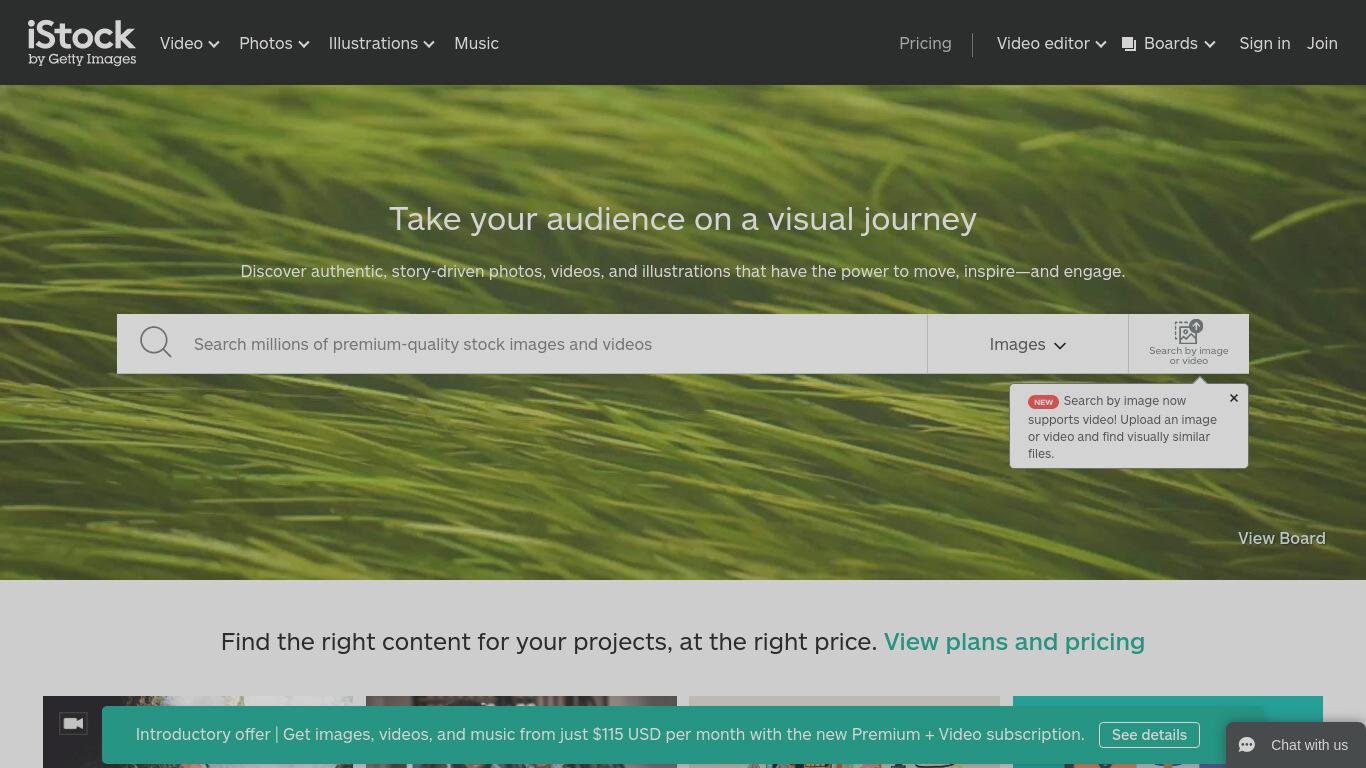Close the search by image tooltip
Image resolution: width=1366 pixels, height=768 pixels.
tap(1234, 398)
